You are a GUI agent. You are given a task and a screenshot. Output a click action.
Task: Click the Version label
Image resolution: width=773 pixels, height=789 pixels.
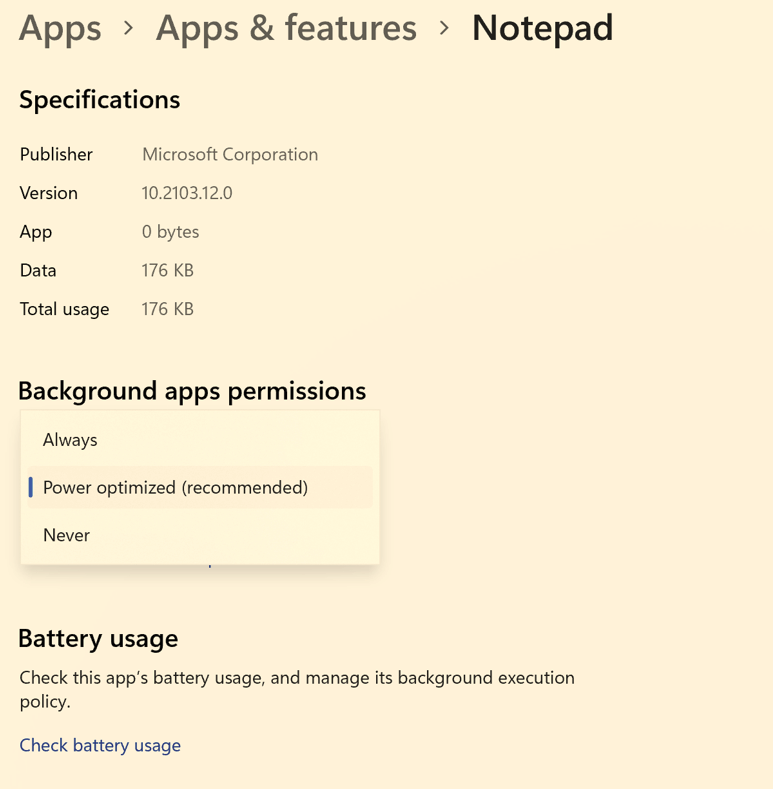pyautogui.click(x=48, y=193)
